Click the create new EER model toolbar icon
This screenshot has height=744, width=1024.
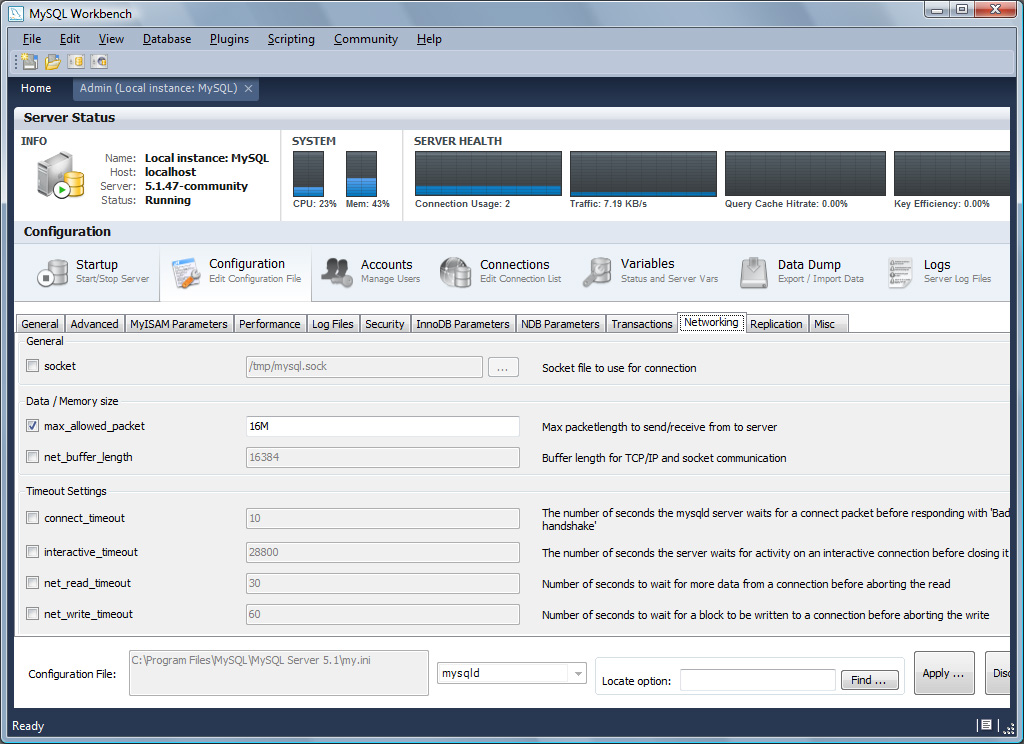coord(29,61)
